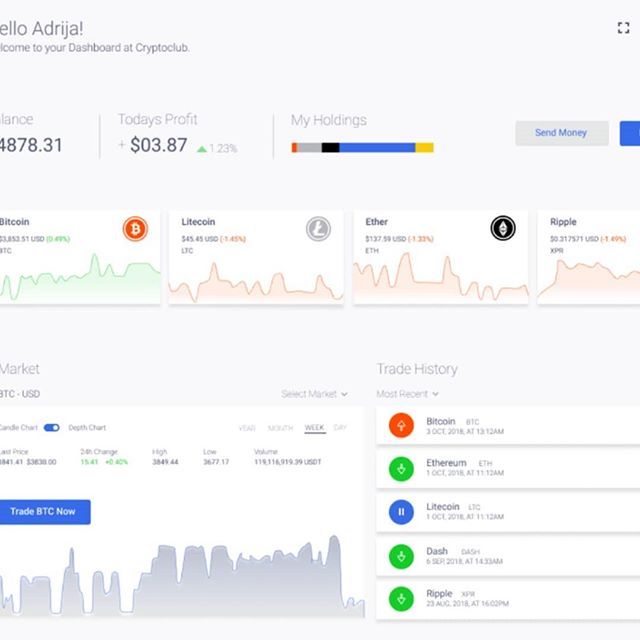Click the Volume value 119,116,919.39 USDT
Screen dimensions: 640x640
tap(287, 462)
